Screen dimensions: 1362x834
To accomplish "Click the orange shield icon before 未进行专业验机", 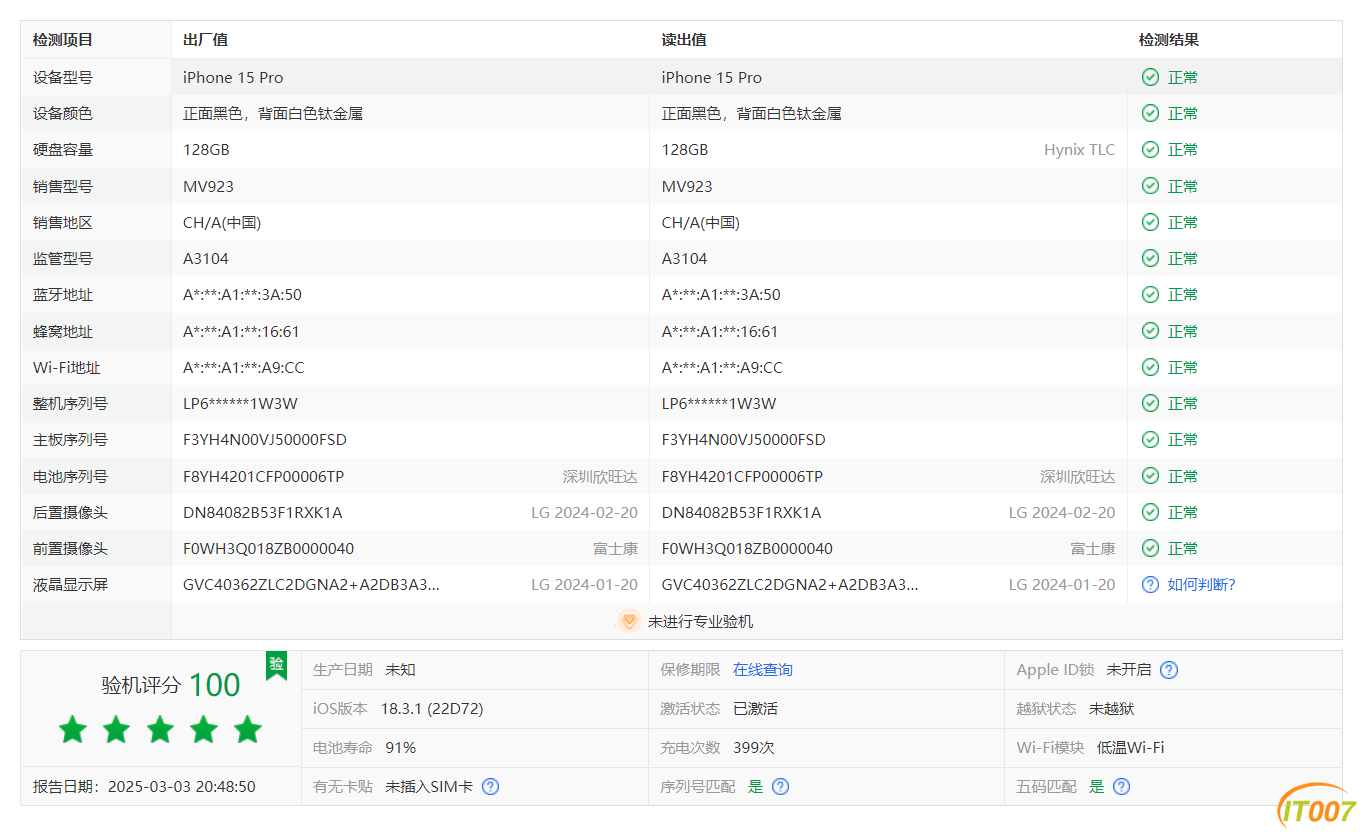I will [x=628, y=621].
